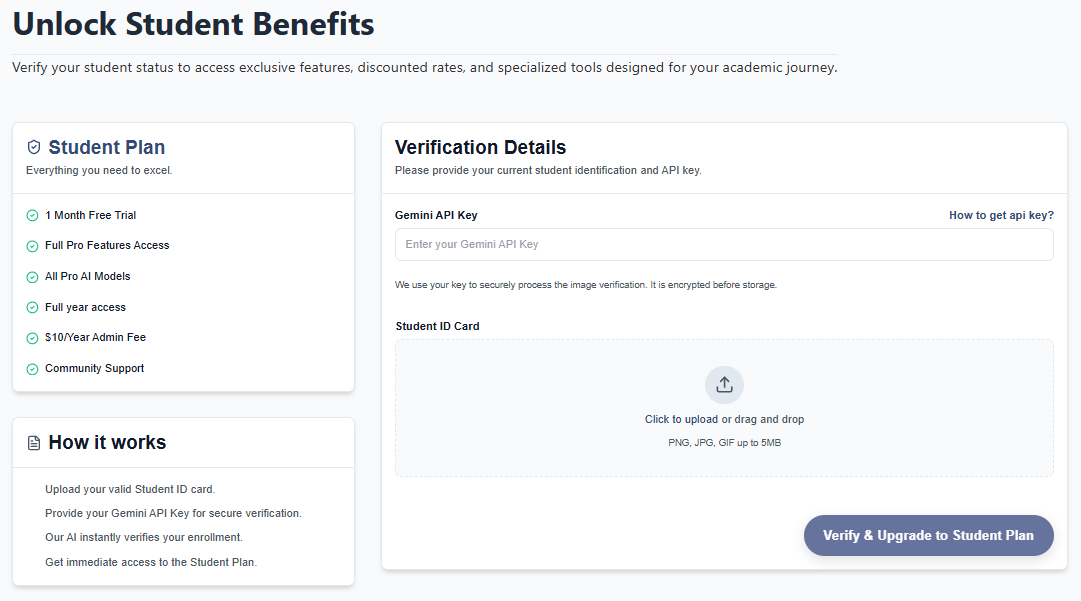Open the 'How to get api key?' link
The width and height of the screenshot is (1081, 601).
click(1001, 215)
